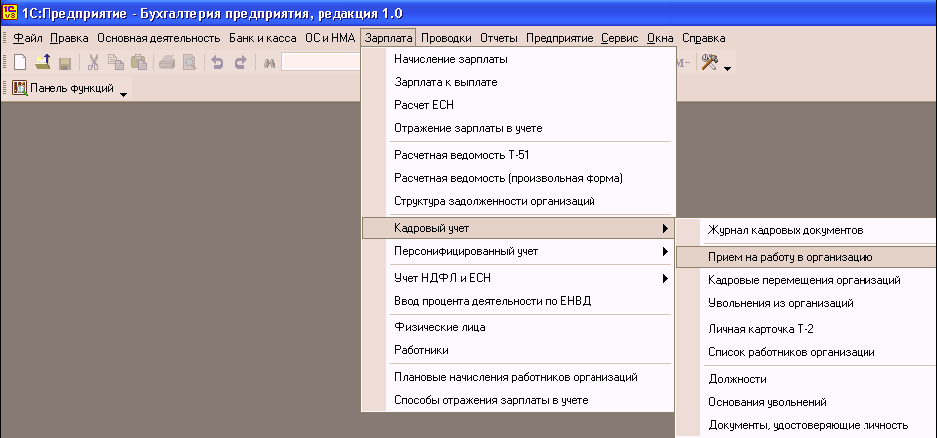
Task: Expand the dropdown arrow beside Панель функций
Action: 124,92
